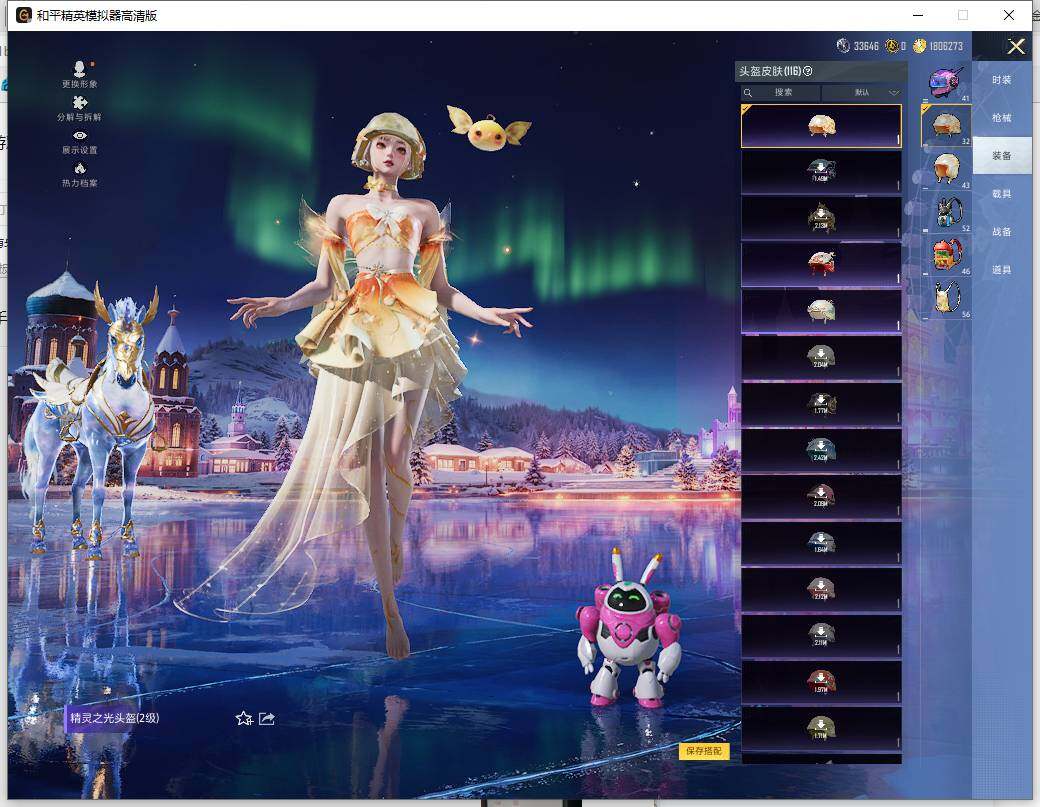Switch to the 道具 tab

1002,269
